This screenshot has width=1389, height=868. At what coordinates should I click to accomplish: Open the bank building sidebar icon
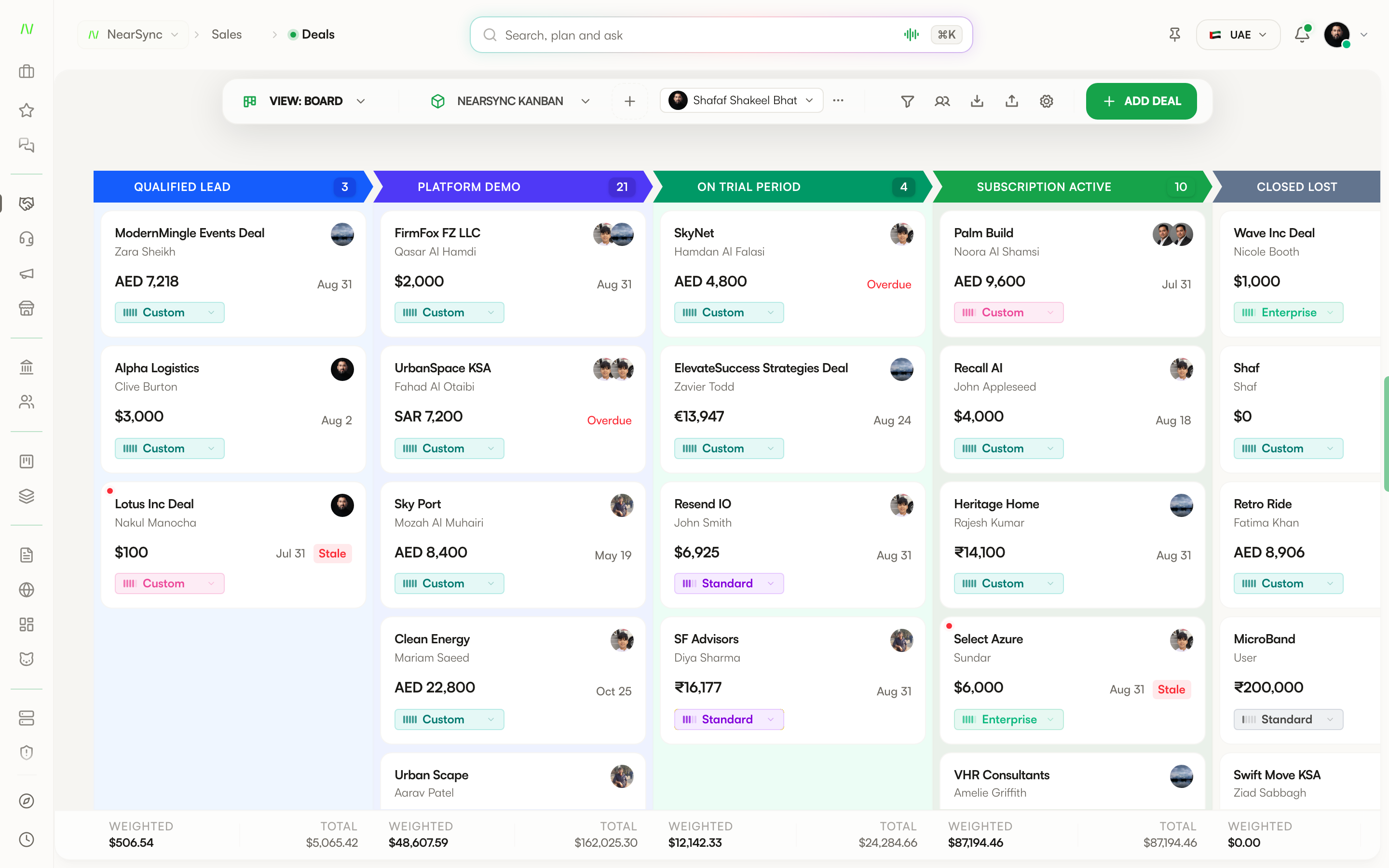coord(27,367)
